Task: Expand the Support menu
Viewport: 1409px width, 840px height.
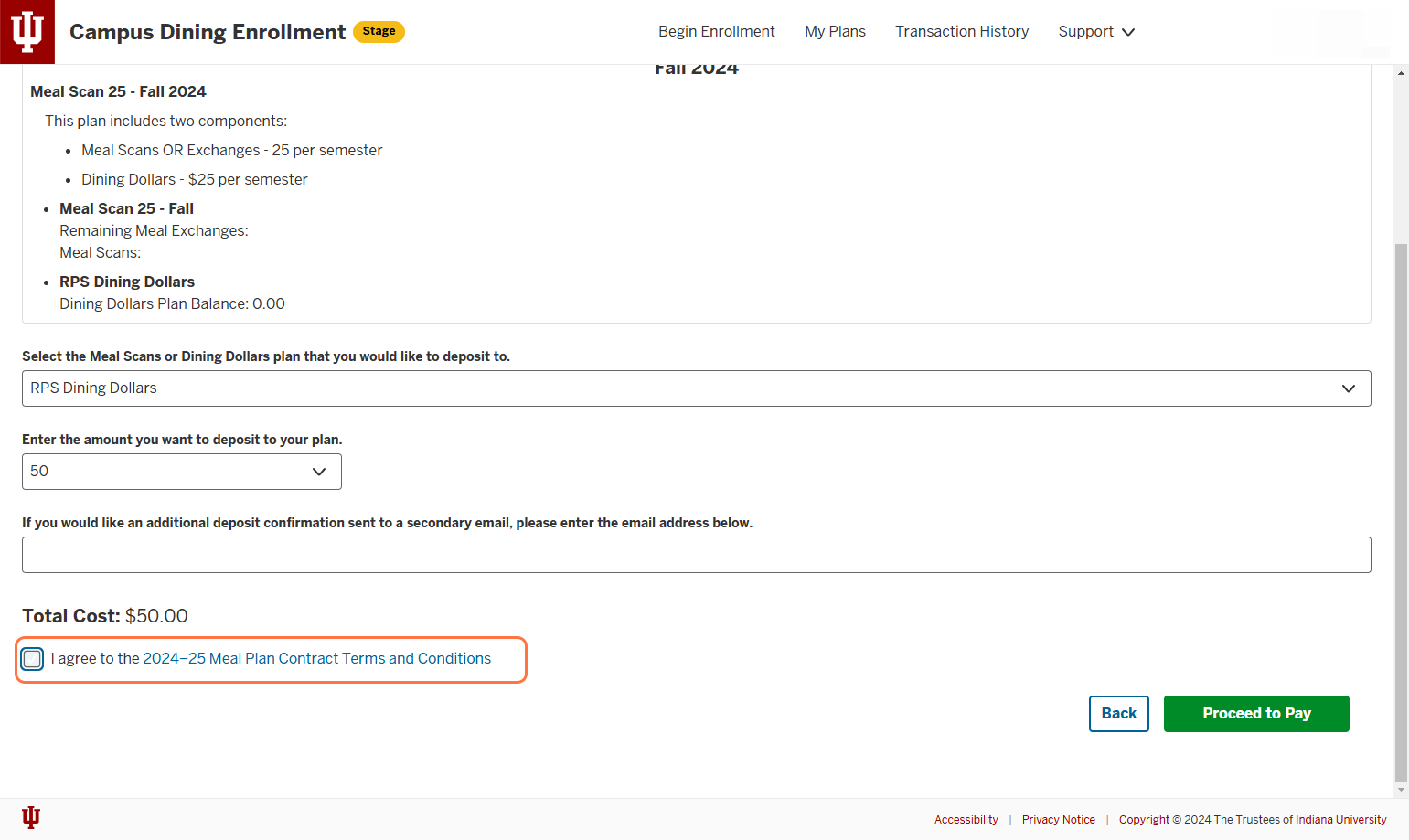Action: click(x=1096, y=32)
